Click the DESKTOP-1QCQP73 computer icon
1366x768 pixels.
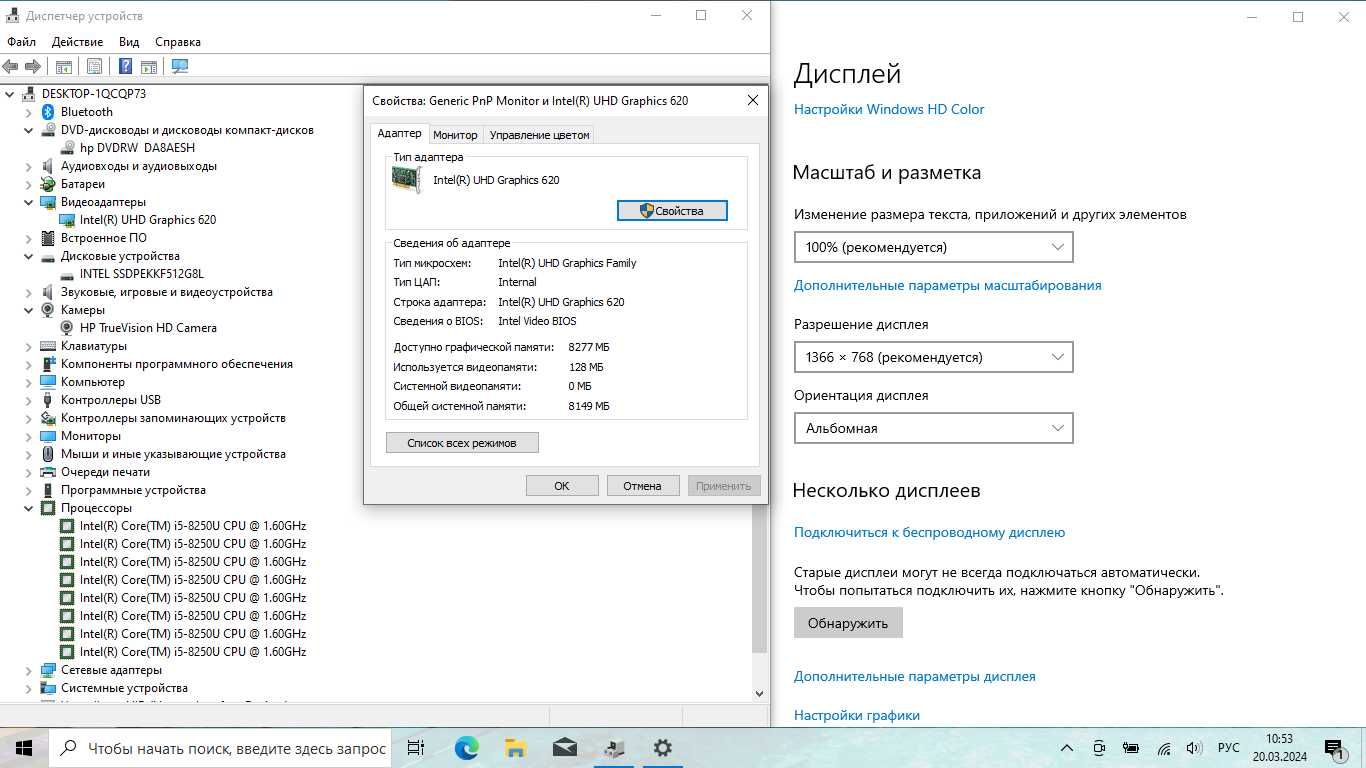(29, 94)
